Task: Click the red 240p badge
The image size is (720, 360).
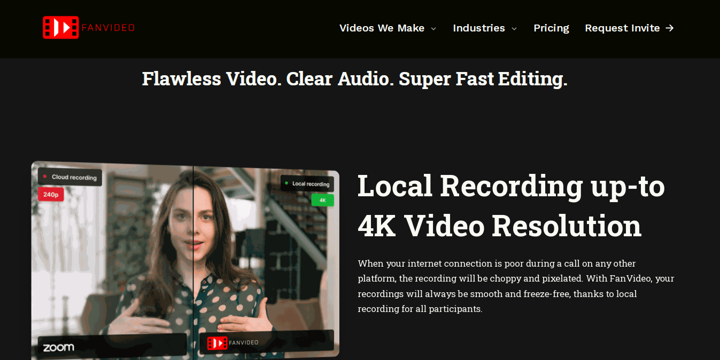Action: pos(51,194)
